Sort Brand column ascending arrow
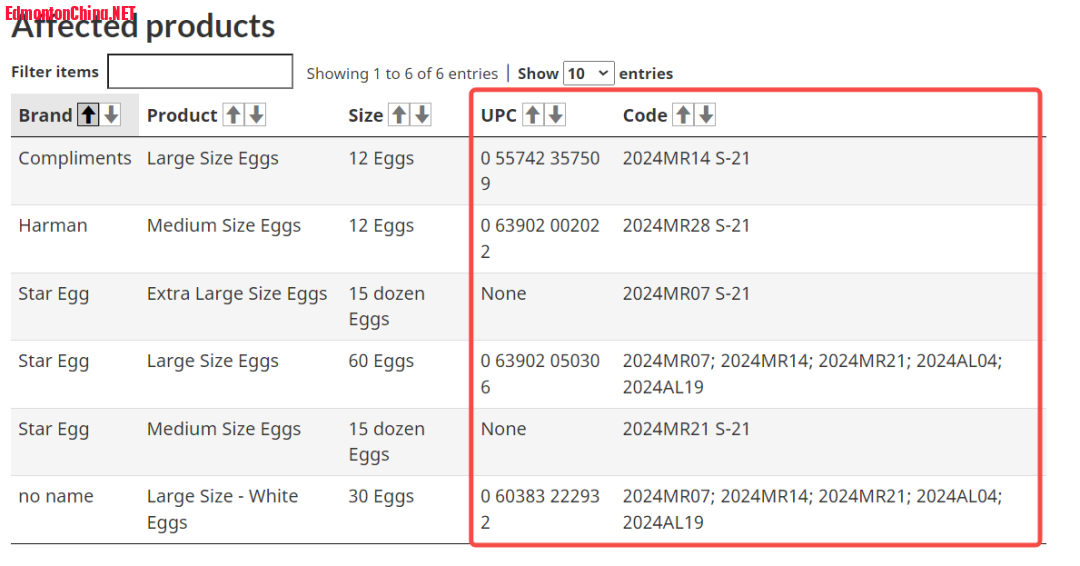This screenshot has height=566, width=1080. [88, 114]
